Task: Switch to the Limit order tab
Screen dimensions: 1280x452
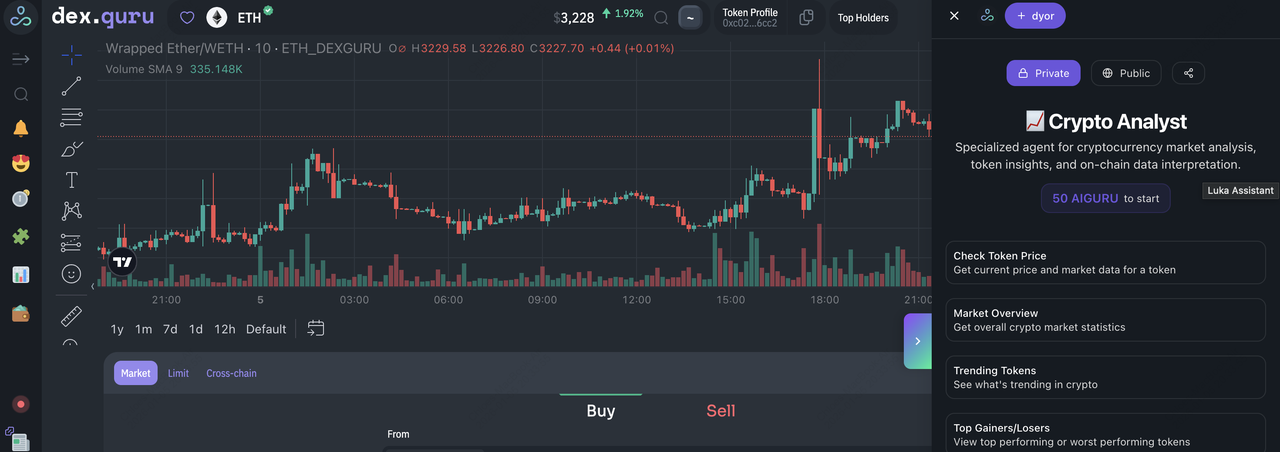Action: [178, 373]
